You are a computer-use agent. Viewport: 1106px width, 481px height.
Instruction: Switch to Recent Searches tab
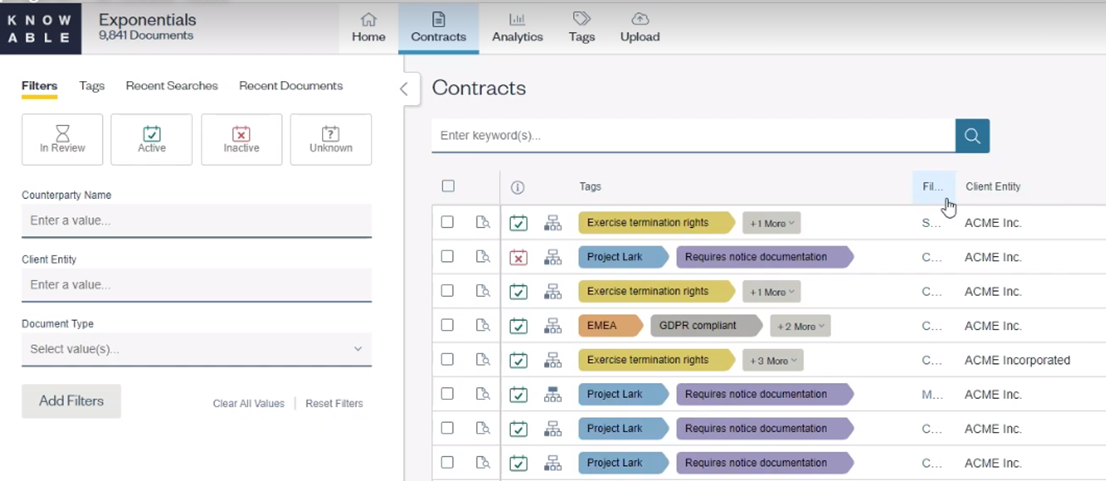[171, 86]
